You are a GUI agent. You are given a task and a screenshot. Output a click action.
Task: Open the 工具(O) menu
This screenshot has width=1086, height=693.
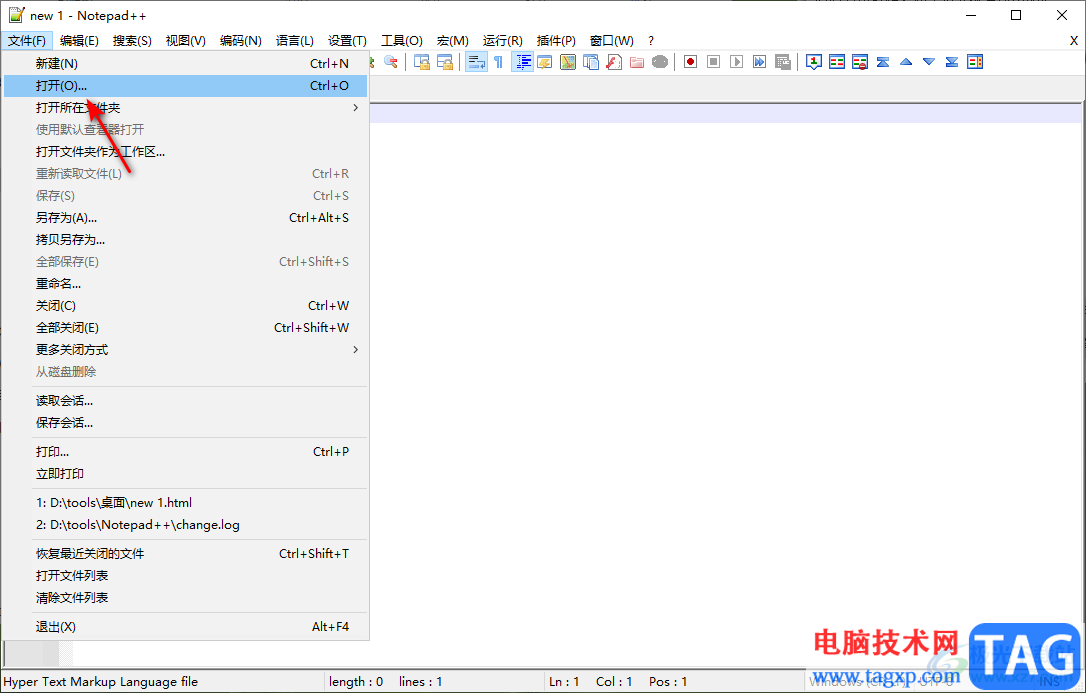click(x=402, y=41)
